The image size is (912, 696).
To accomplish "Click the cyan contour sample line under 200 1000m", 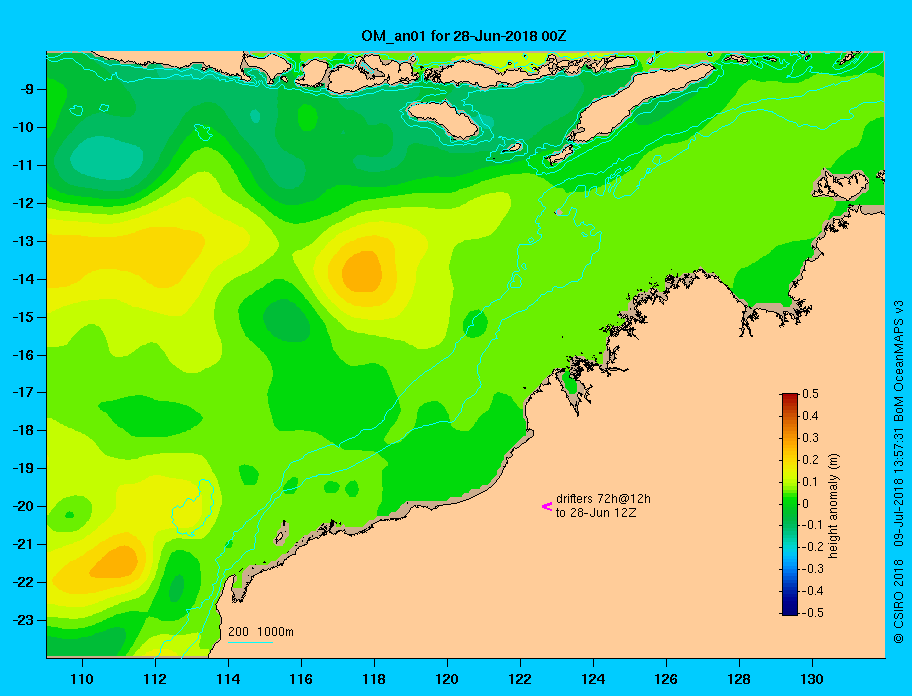I will pos(250,642).
